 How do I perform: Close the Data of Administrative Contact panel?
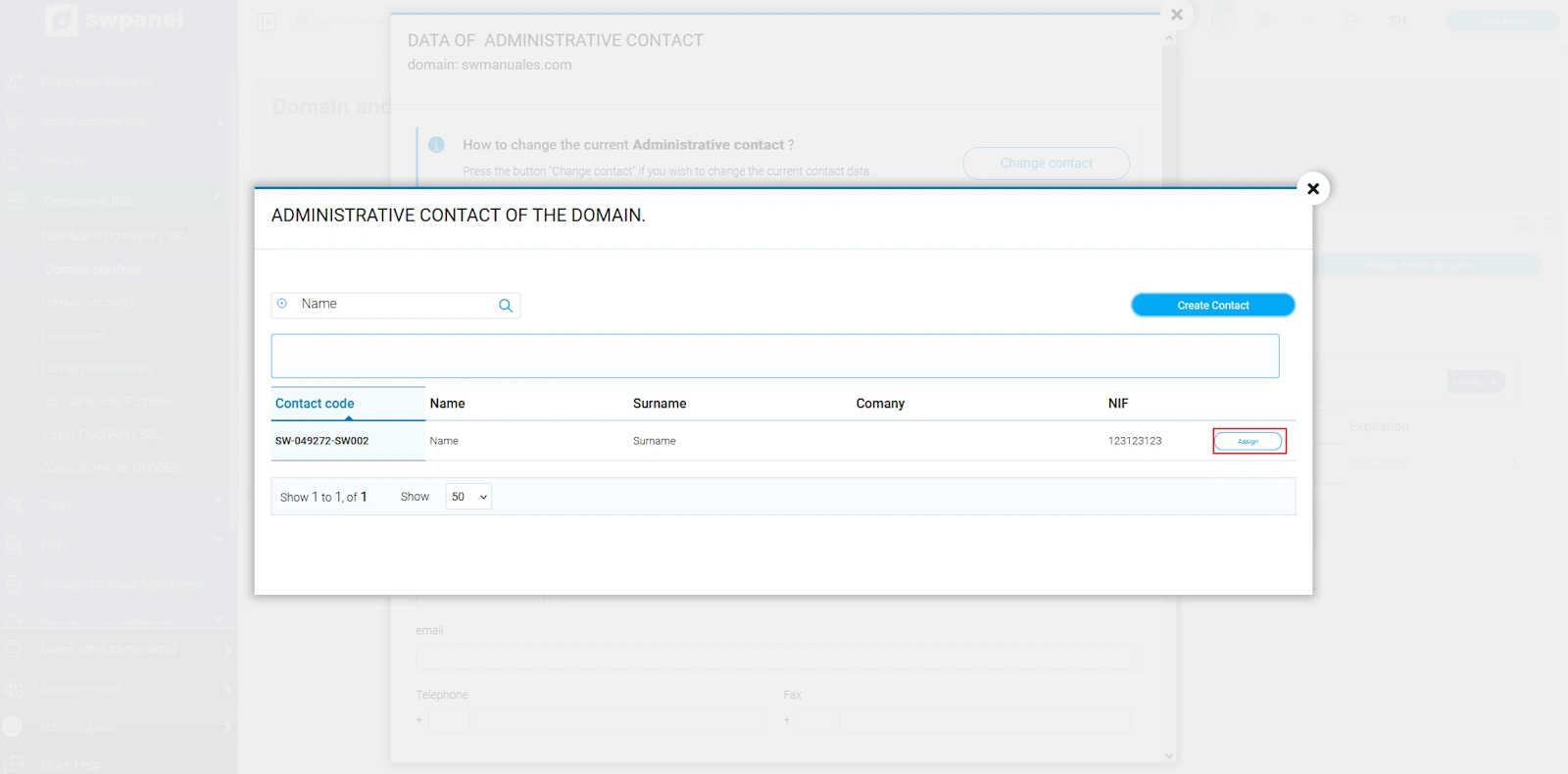click(x=1177, y=15)
